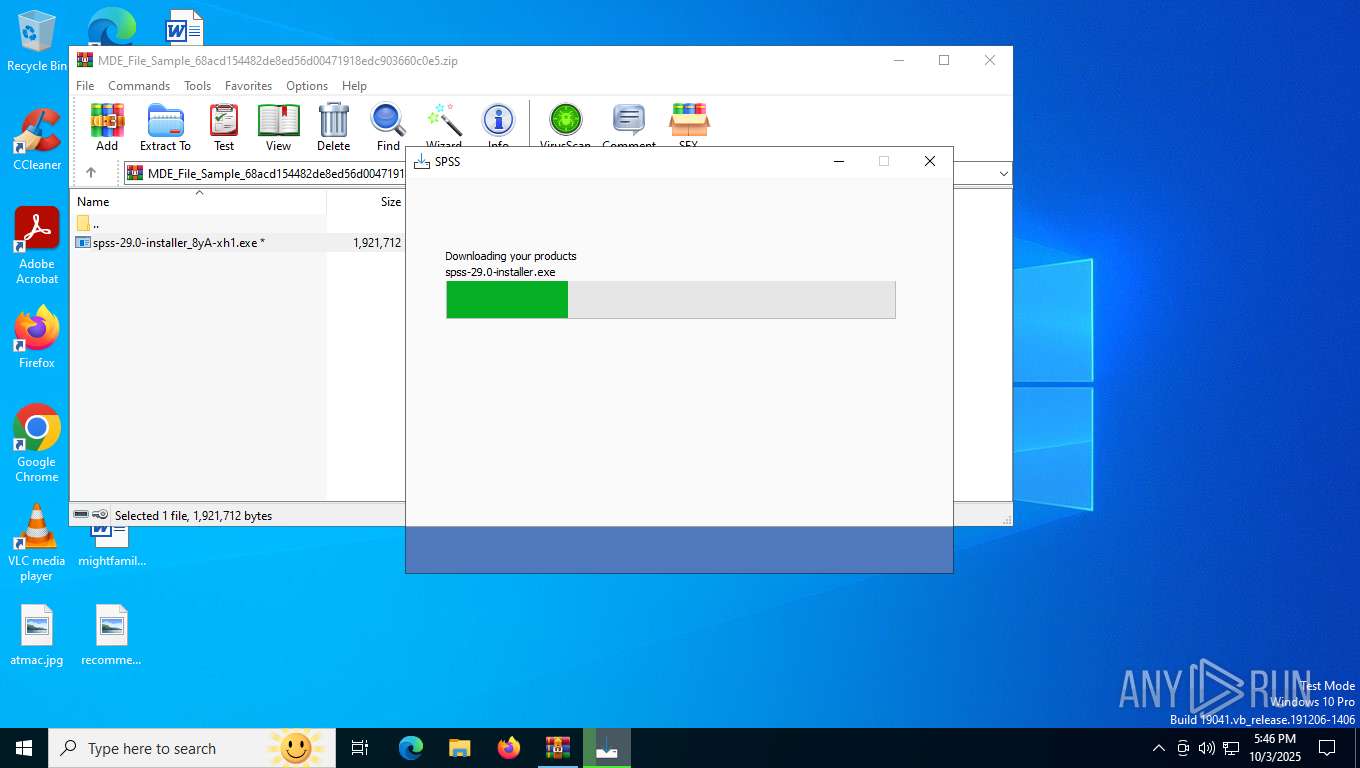Open the Windows Start menu
Image resolution: width=1360 pixels, height=768 pixels.
pos(24,748)
